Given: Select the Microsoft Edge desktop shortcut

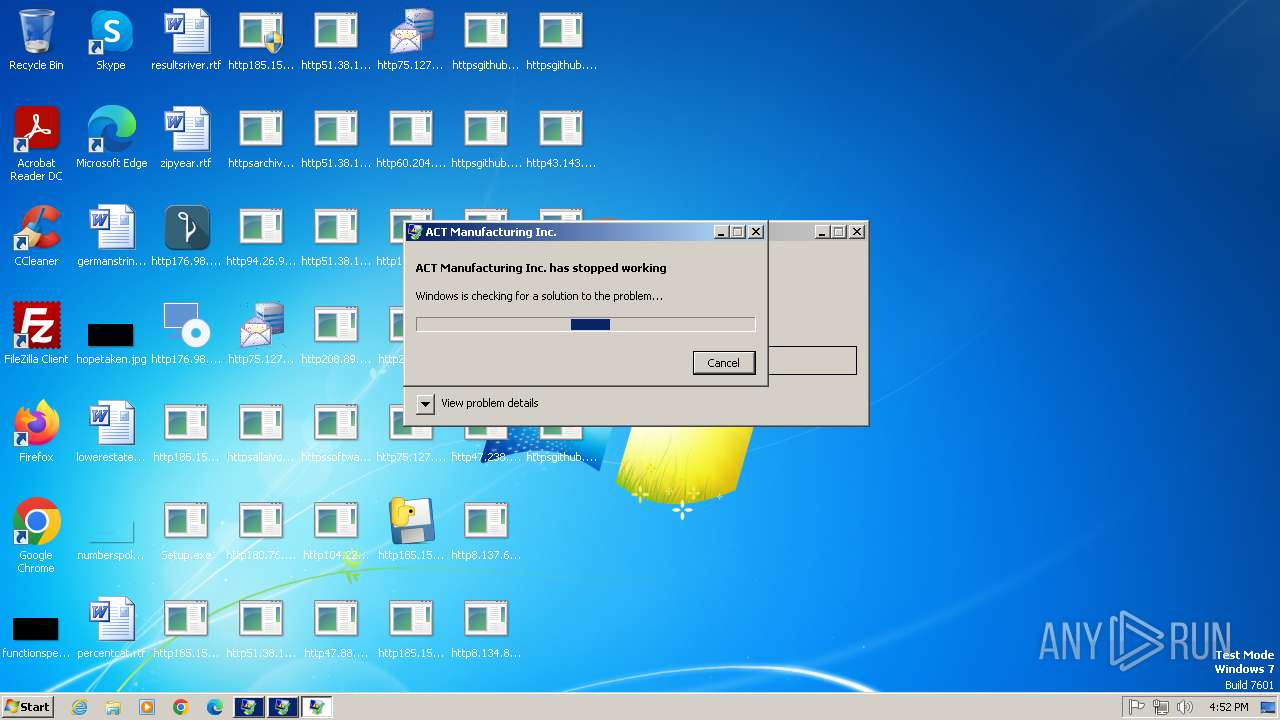Looking at the screenshot, I should click(x=111, y=139).
